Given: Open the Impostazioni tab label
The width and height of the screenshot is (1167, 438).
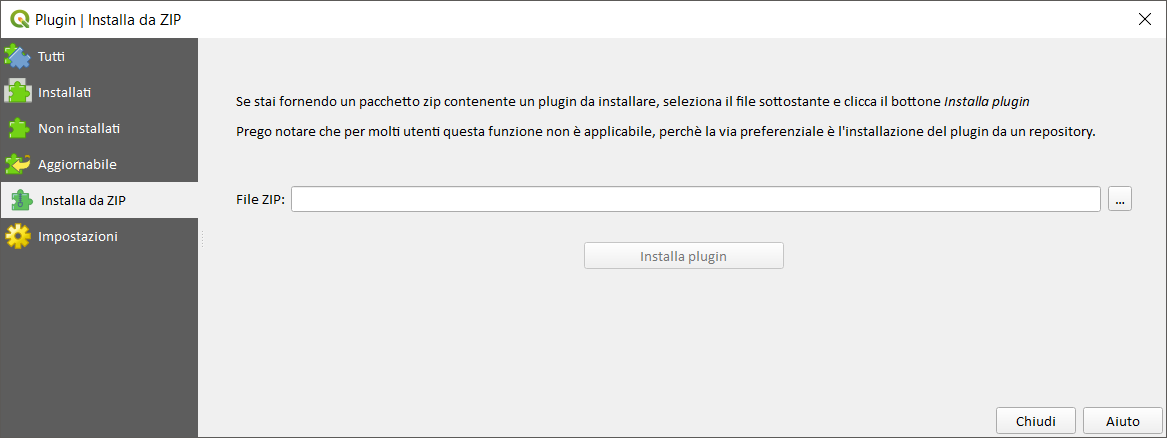Looking at the screenshot, I should point(78,237).
